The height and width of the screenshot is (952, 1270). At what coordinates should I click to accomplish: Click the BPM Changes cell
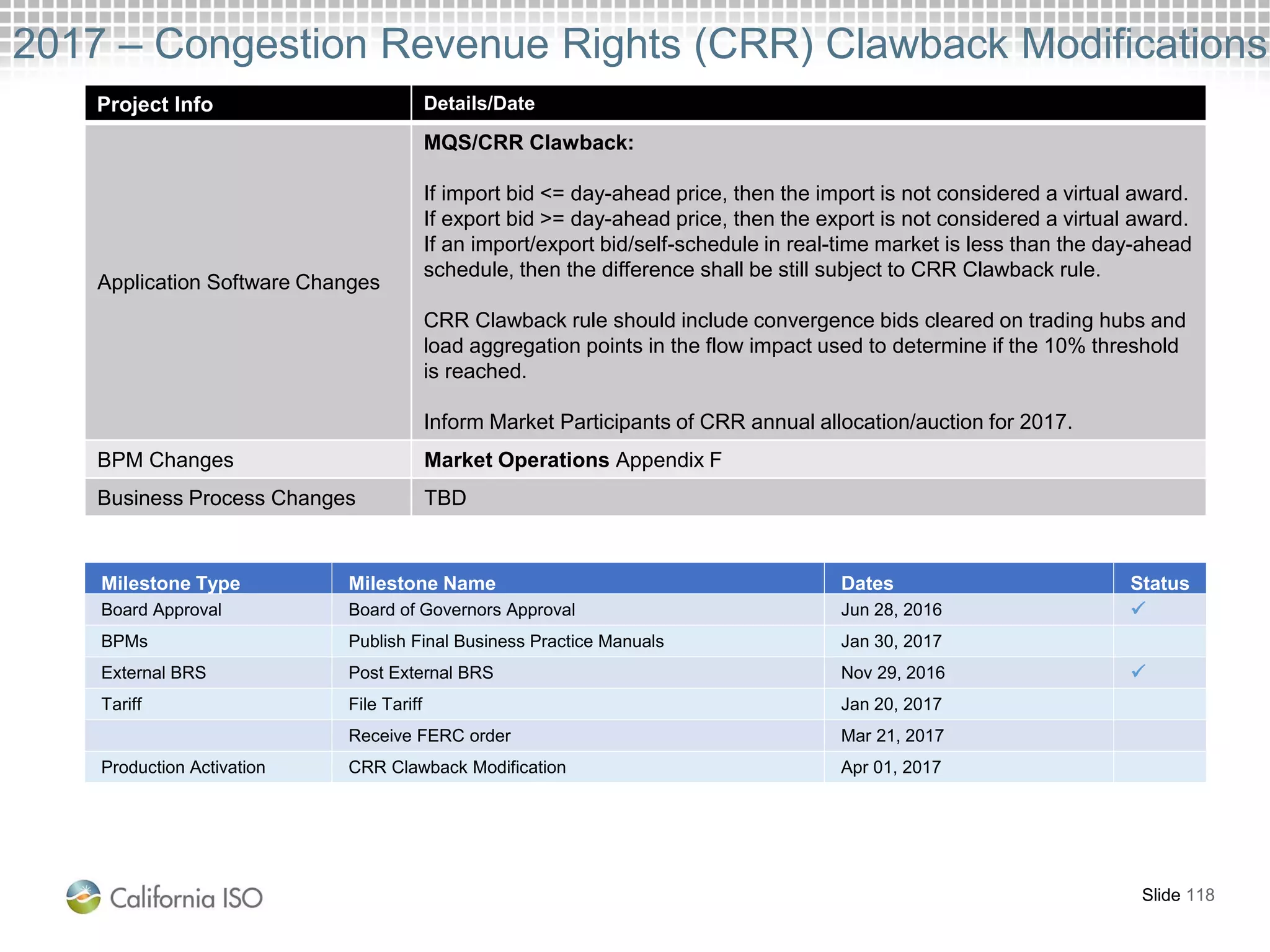(x=248, y=460)
